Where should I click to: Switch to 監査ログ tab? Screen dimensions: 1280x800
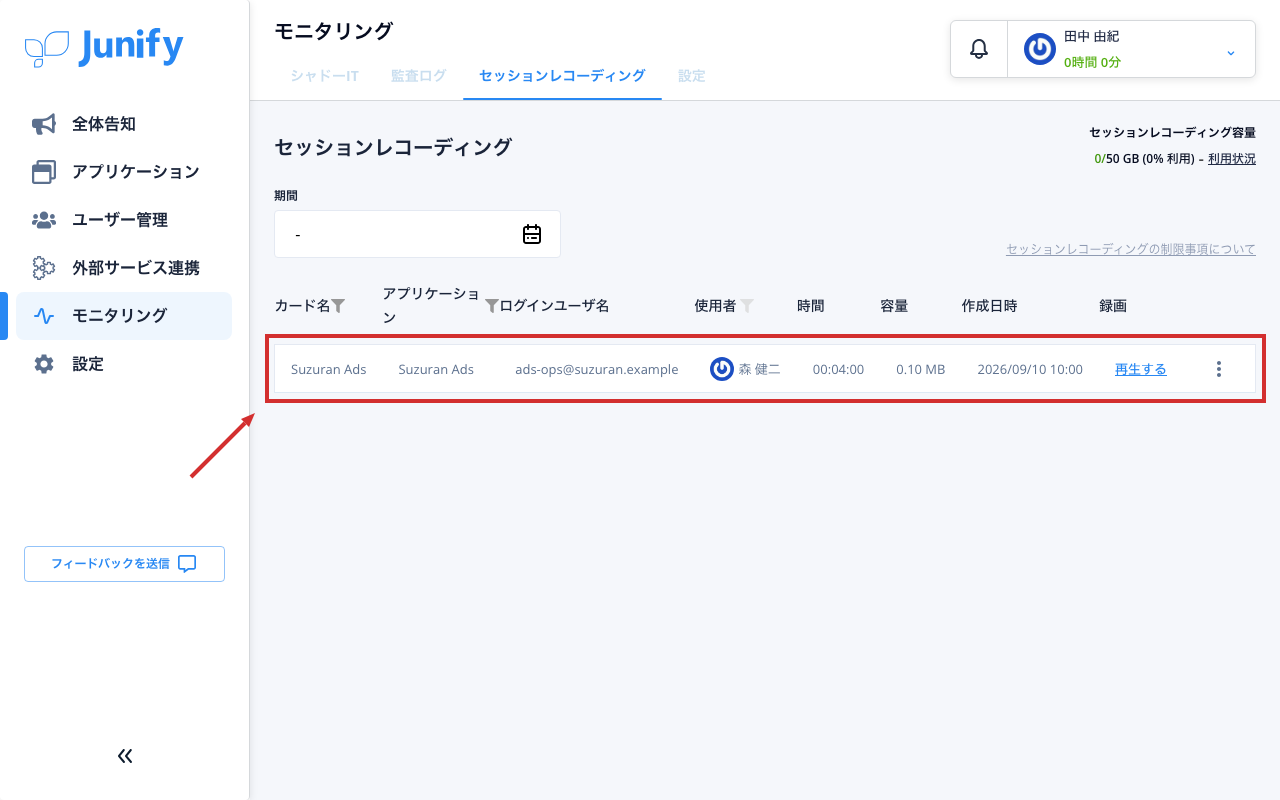click(419, 76)
